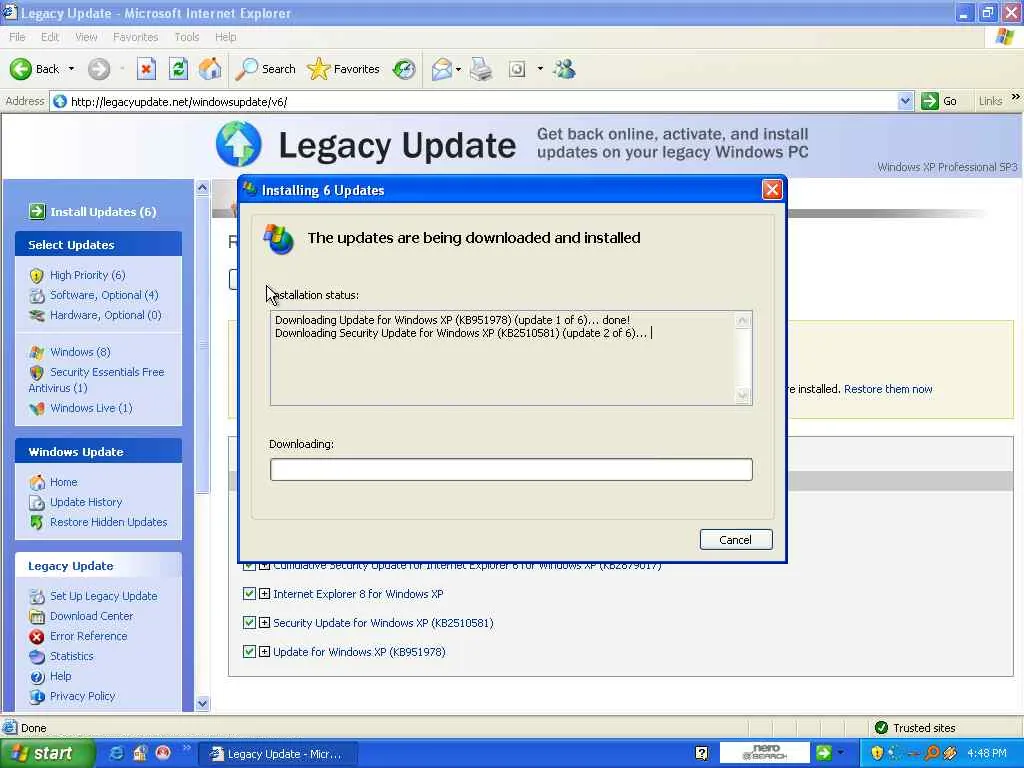Click the Update History icon
Screen dimensions: 1024x768
click(x=37, y=502)
